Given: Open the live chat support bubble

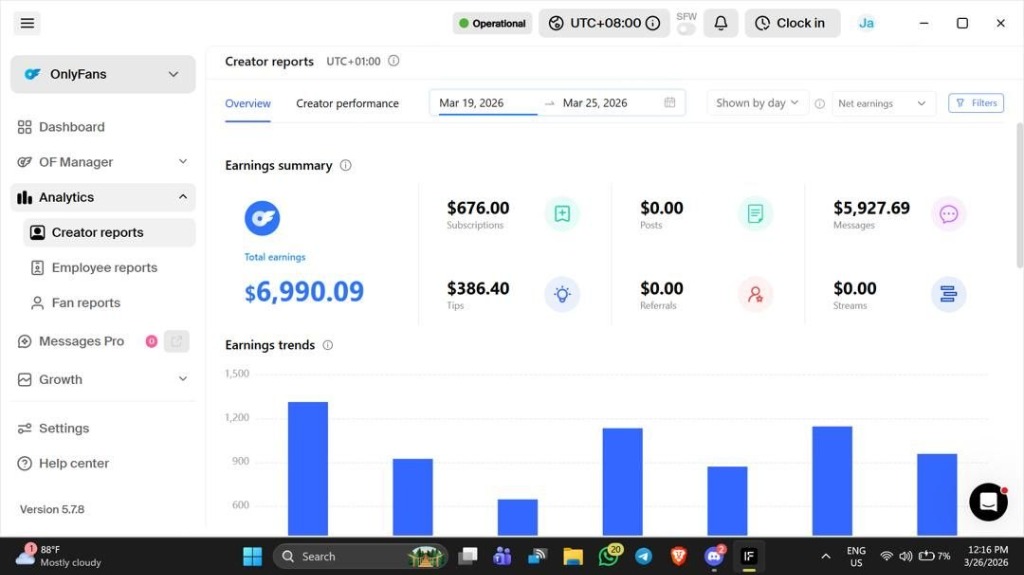Looking at the screenshot, I should tap(988, 502).
